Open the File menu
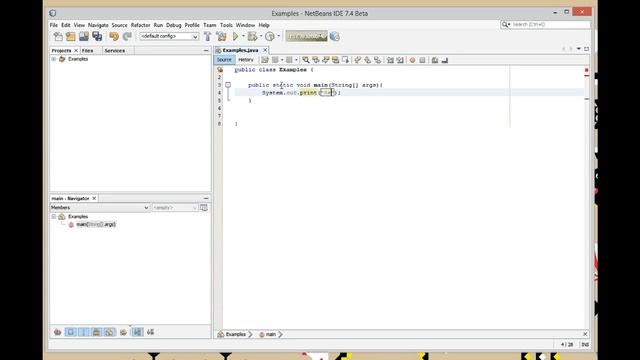 tap(54, 25)
